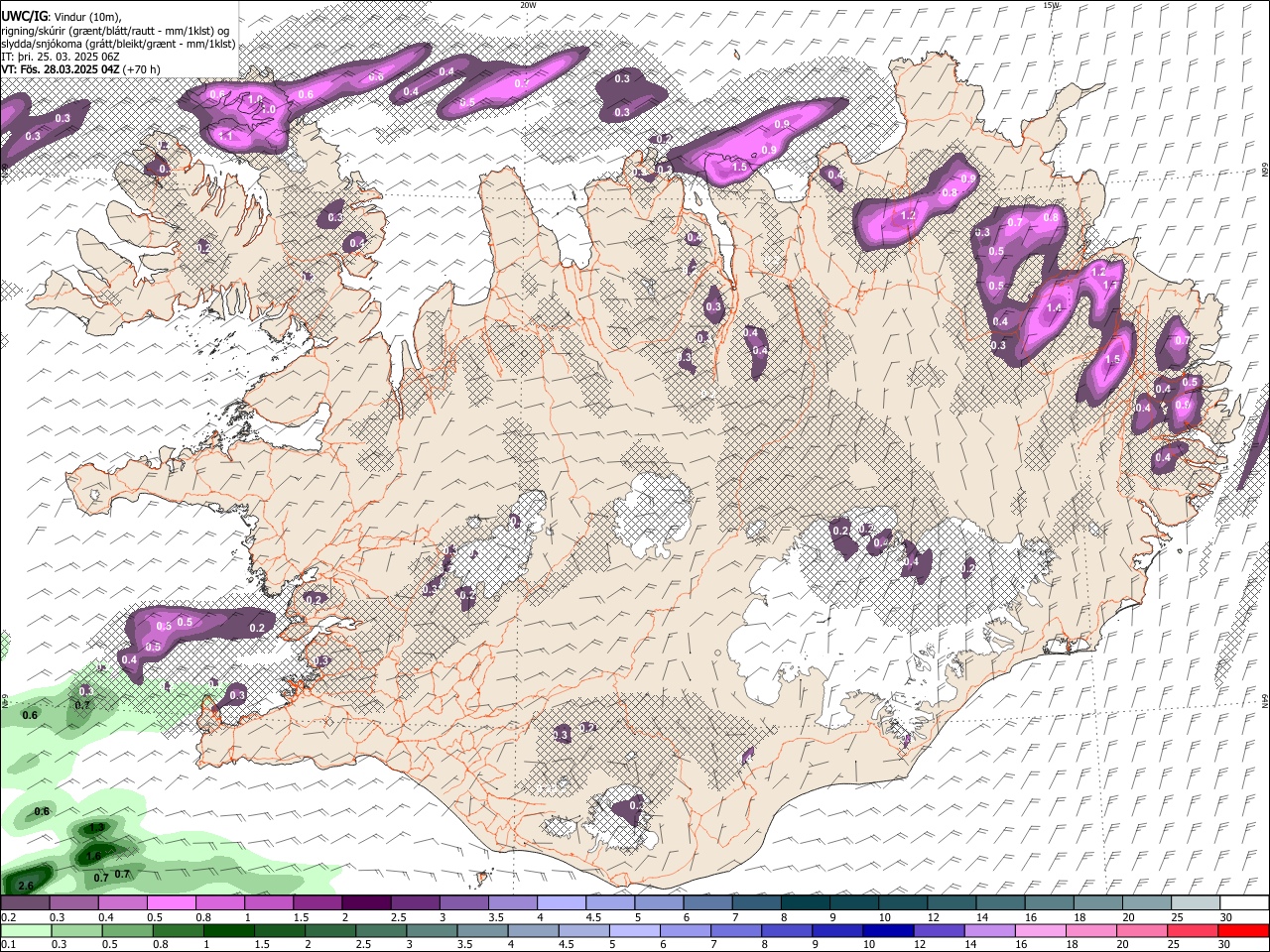
Task: Click the "1.7" snow value on the map
Action: tap(1110, 286)
